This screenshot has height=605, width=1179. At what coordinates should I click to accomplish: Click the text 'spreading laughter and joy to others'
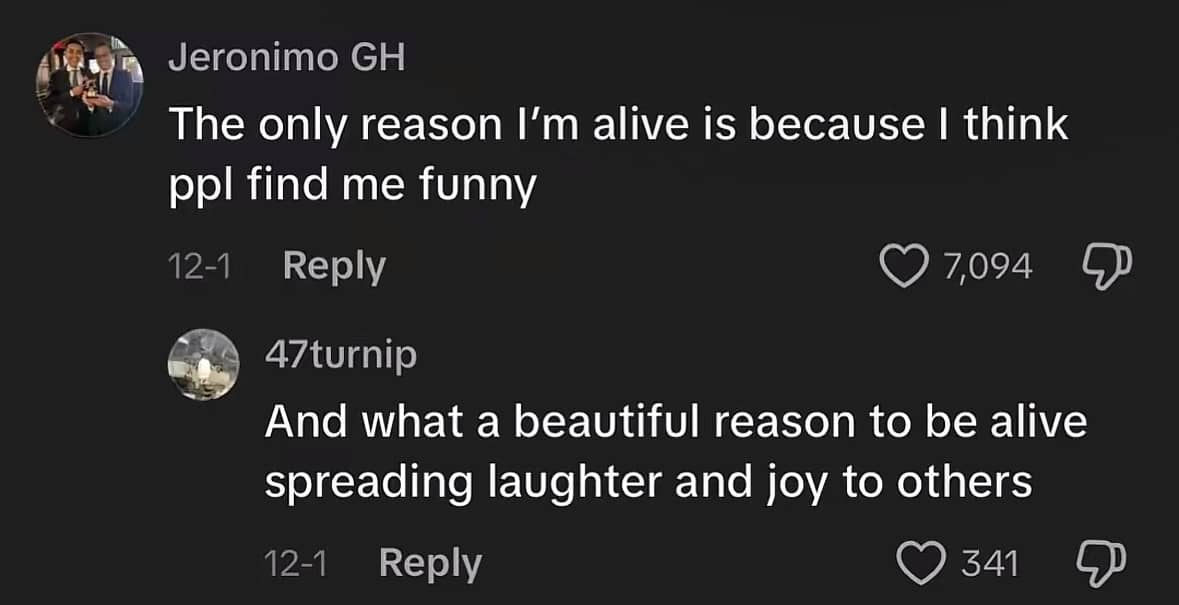point(648,485)
